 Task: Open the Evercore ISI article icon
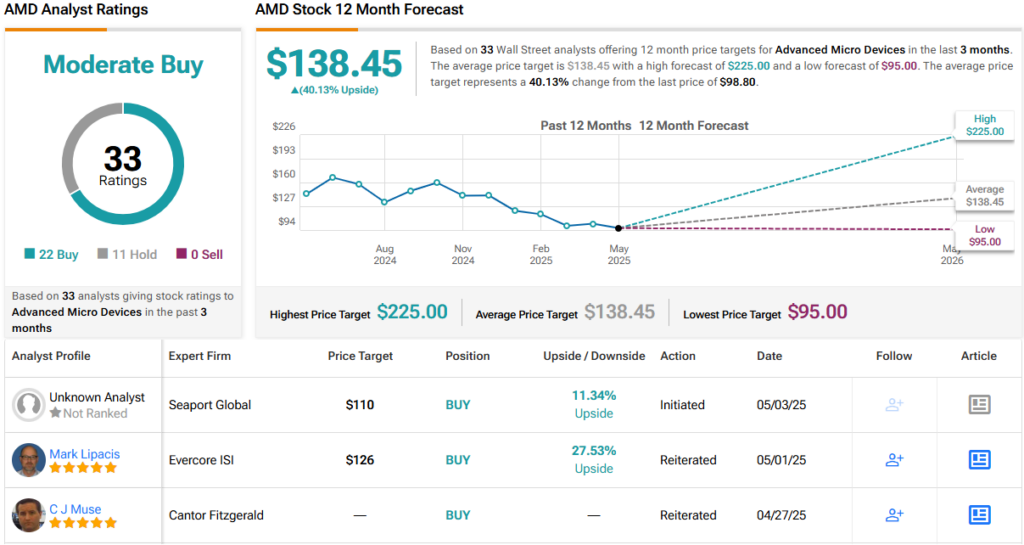[x=979, y=460]
